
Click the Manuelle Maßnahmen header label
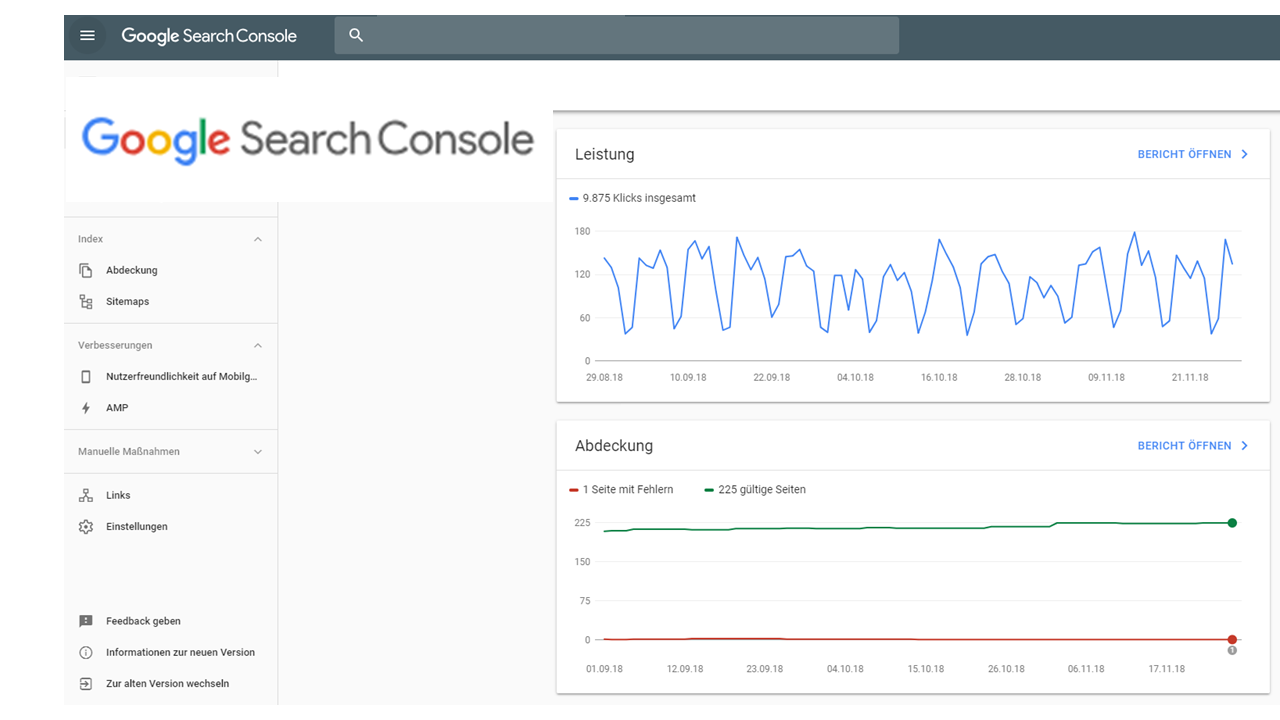pos(129,451)
